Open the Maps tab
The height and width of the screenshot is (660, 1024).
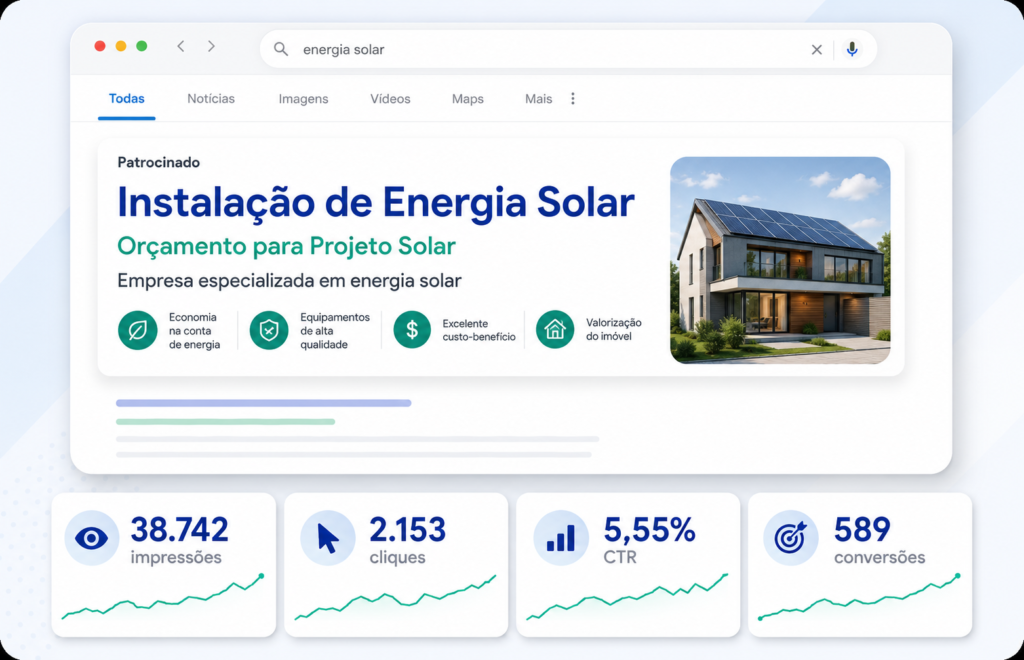pyautogui.click(x=468, y=99)
